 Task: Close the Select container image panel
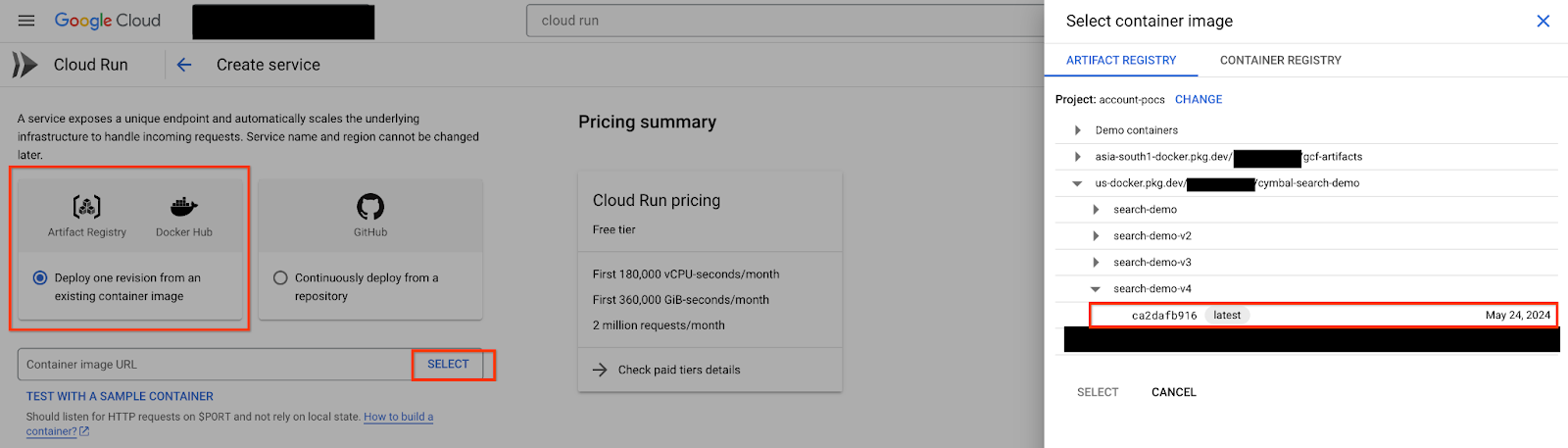pyautogui.click(x=1543, y=21)
